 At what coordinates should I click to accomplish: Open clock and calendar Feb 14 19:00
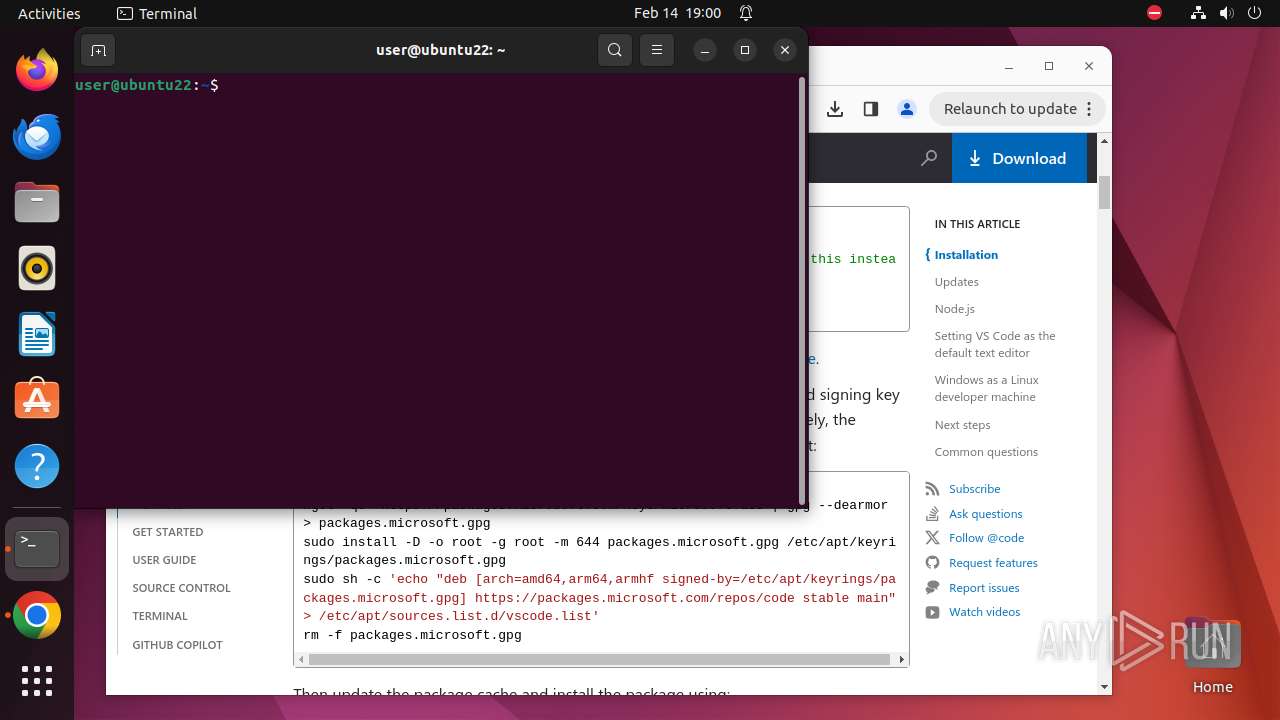click(677, 13)
